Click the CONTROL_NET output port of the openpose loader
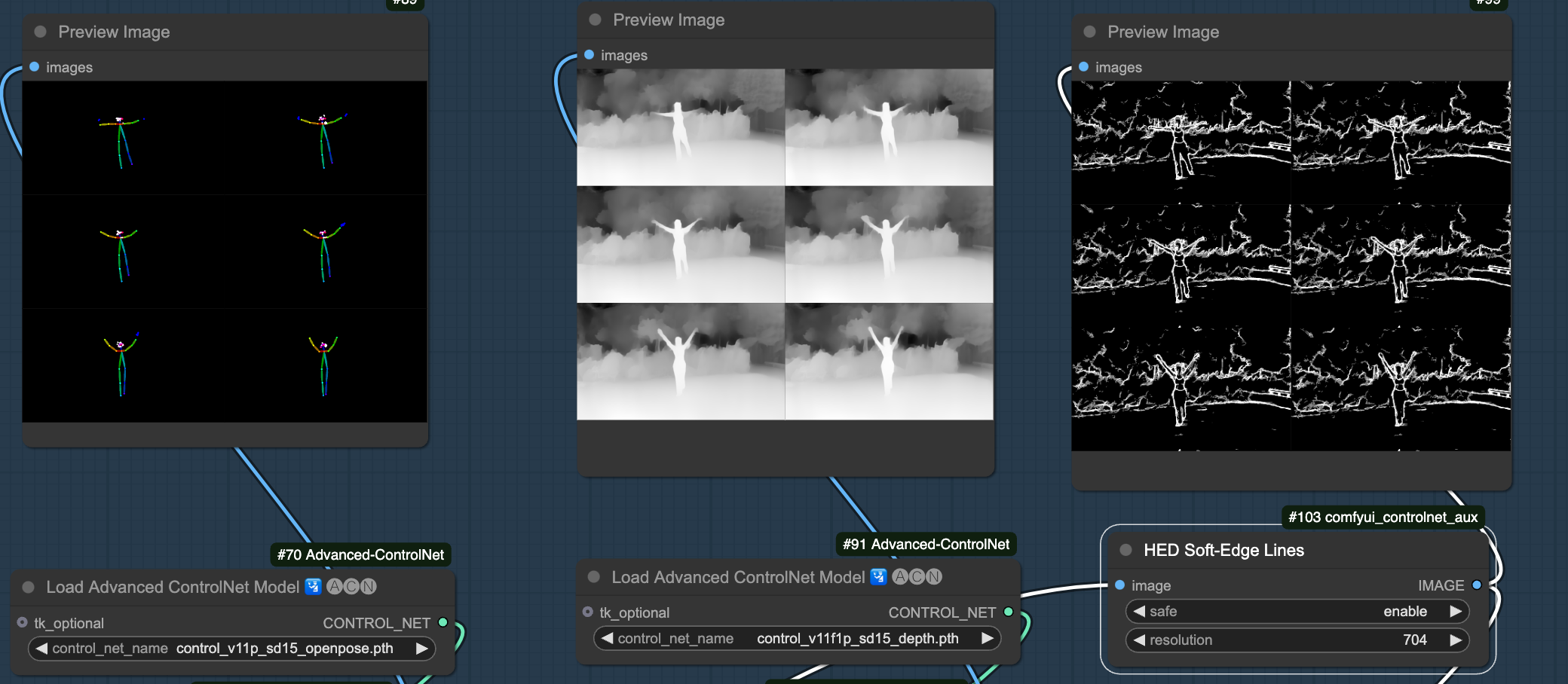Screen dimensions: 1568x684 pos(443,622)
